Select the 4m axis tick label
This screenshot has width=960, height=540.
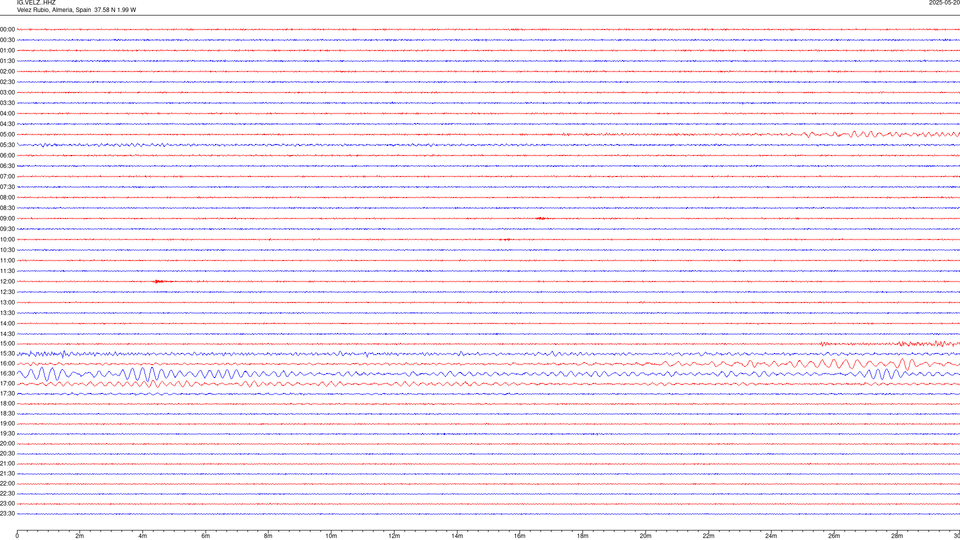[x=143, y=536]
